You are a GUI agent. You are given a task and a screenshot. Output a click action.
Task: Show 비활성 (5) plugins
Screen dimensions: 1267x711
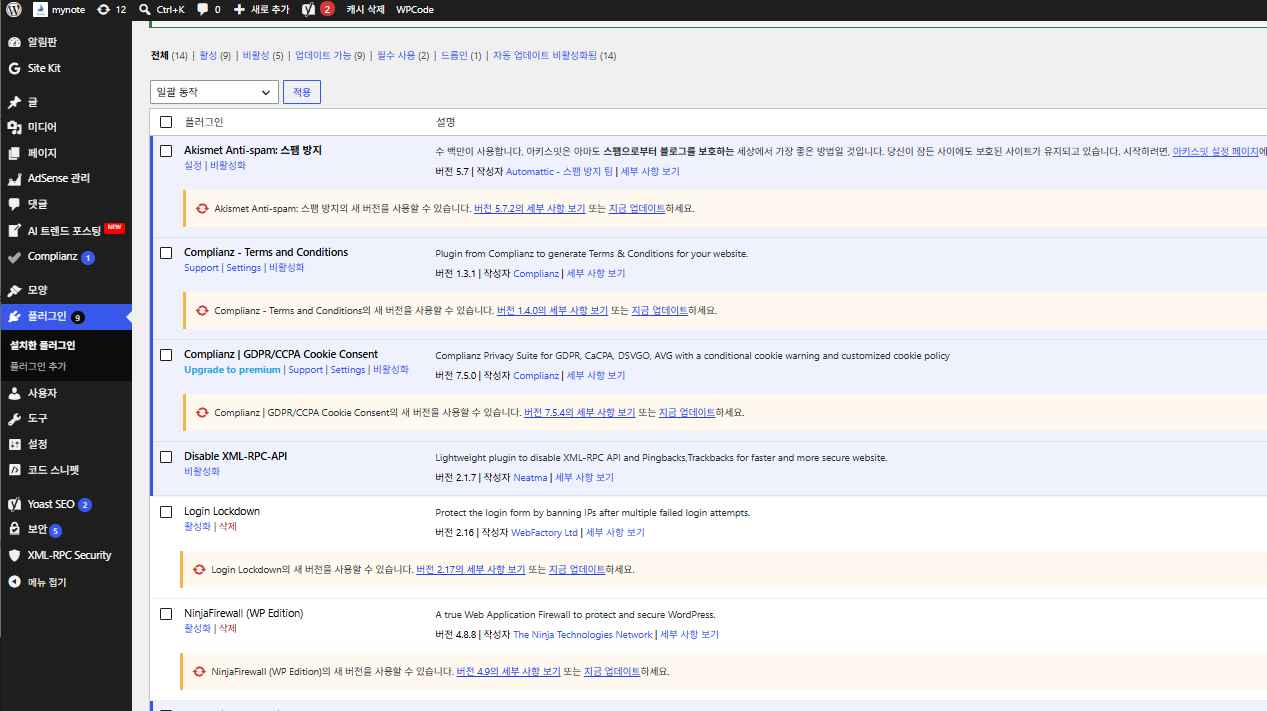263,55
